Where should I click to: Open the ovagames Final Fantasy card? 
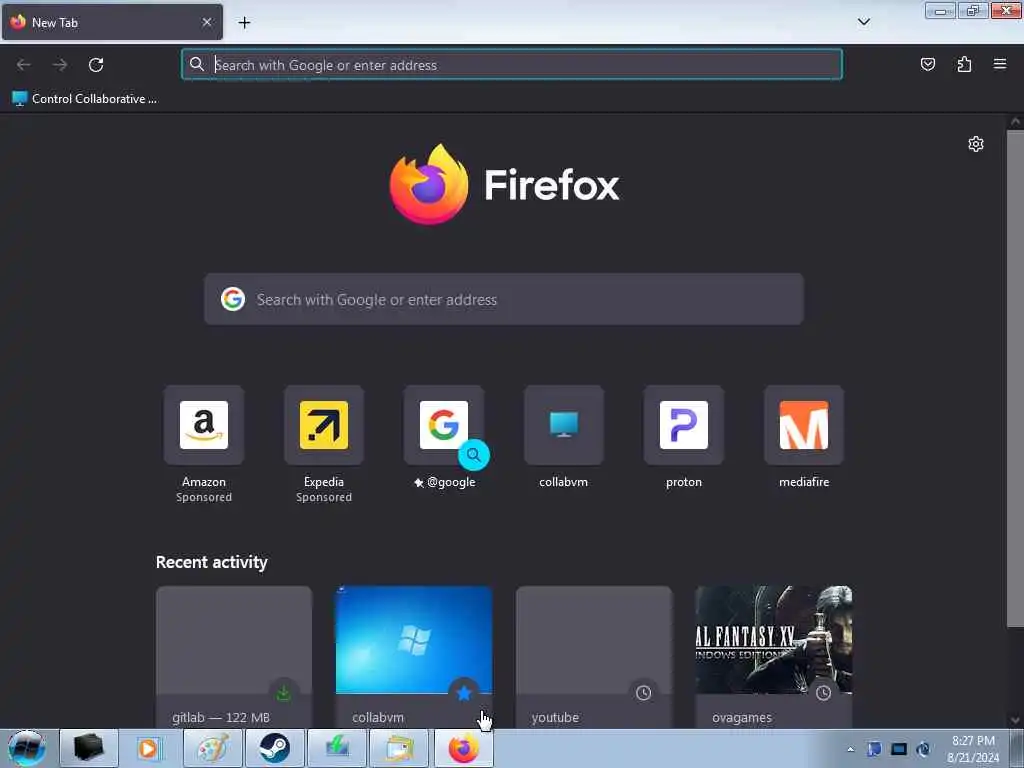[774, 656]
